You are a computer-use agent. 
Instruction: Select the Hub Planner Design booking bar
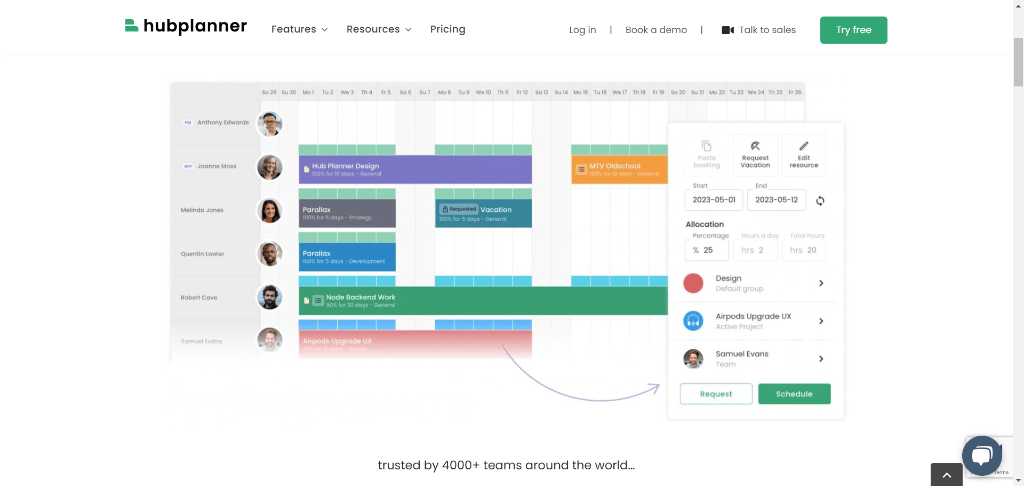pos(415,169)
